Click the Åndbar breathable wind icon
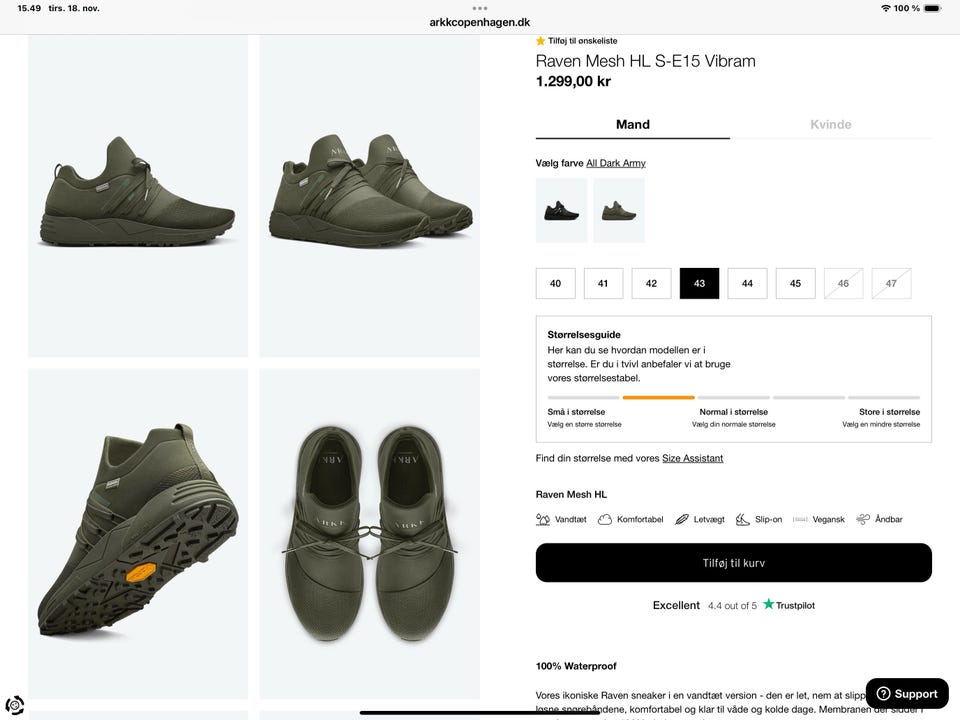 pos(863,520)
